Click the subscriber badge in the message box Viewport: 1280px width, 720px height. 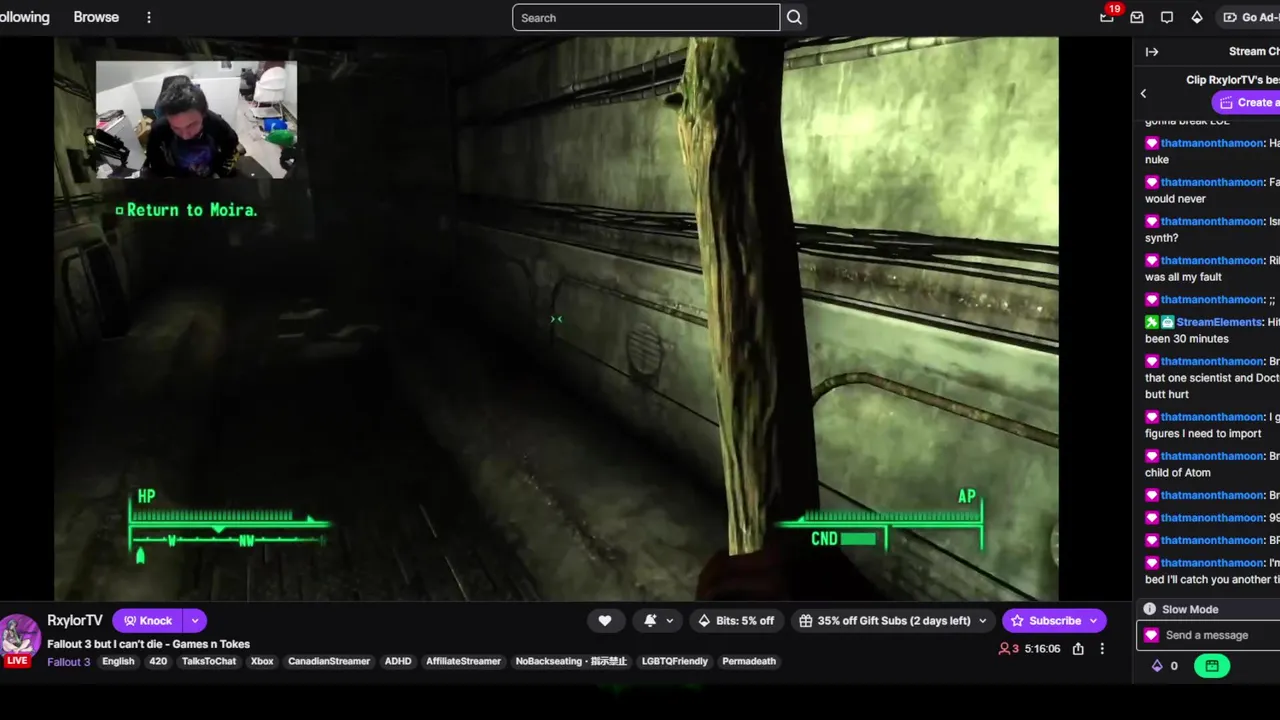[x=1152, y=635]
